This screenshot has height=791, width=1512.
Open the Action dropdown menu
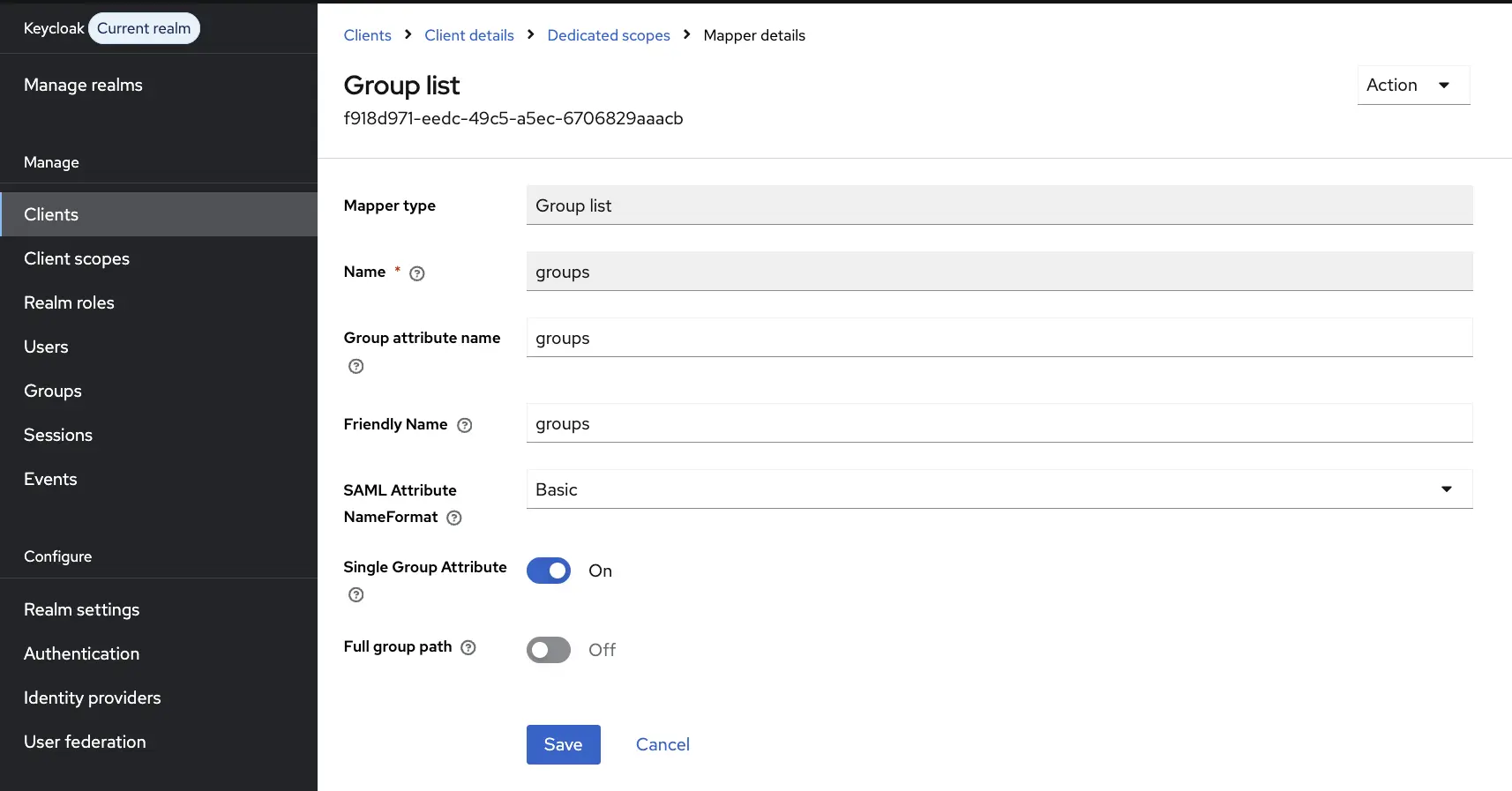click(1413, 86)
